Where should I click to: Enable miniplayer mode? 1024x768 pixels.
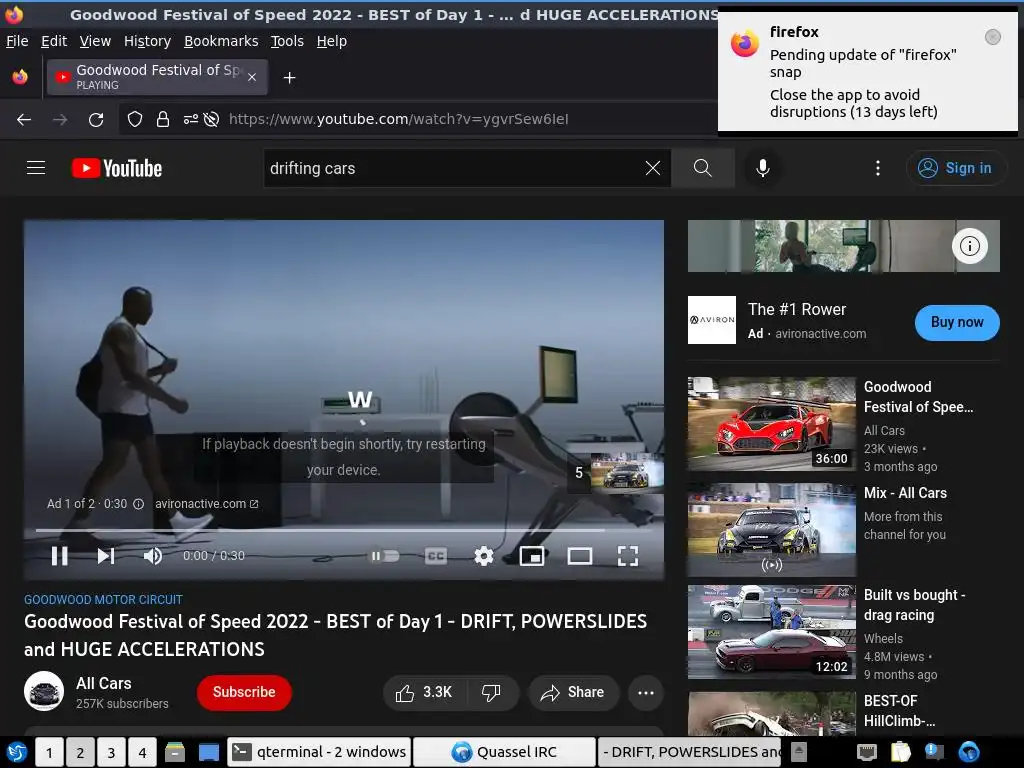coord(532,556)
